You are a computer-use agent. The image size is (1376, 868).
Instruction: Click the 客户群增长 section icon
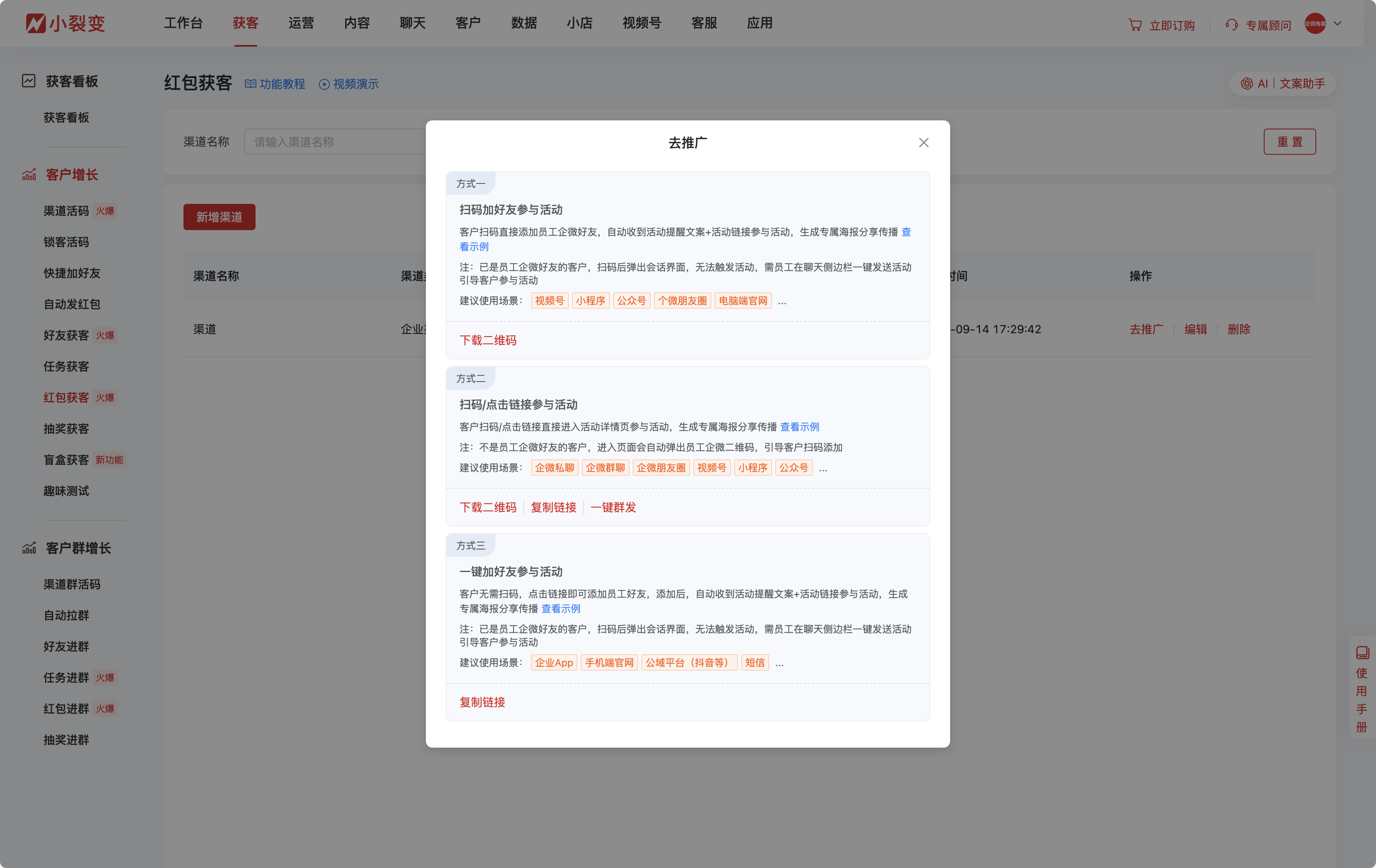tap(29, 548)
